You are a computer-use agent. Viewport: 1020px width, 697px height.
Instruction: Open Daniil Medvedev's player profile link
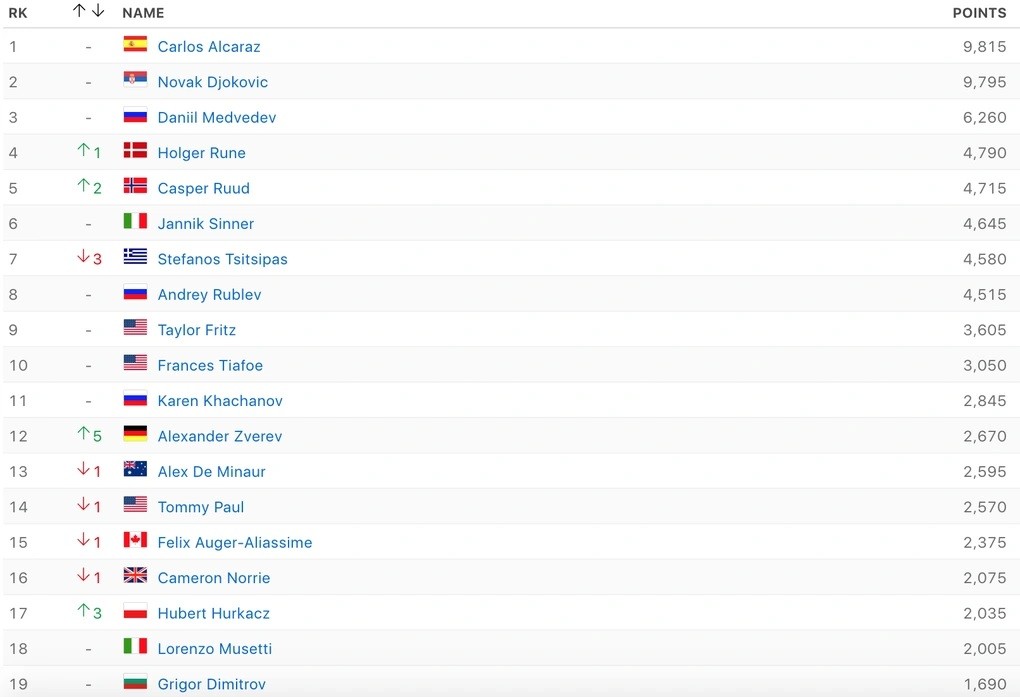tap(217, 117)
